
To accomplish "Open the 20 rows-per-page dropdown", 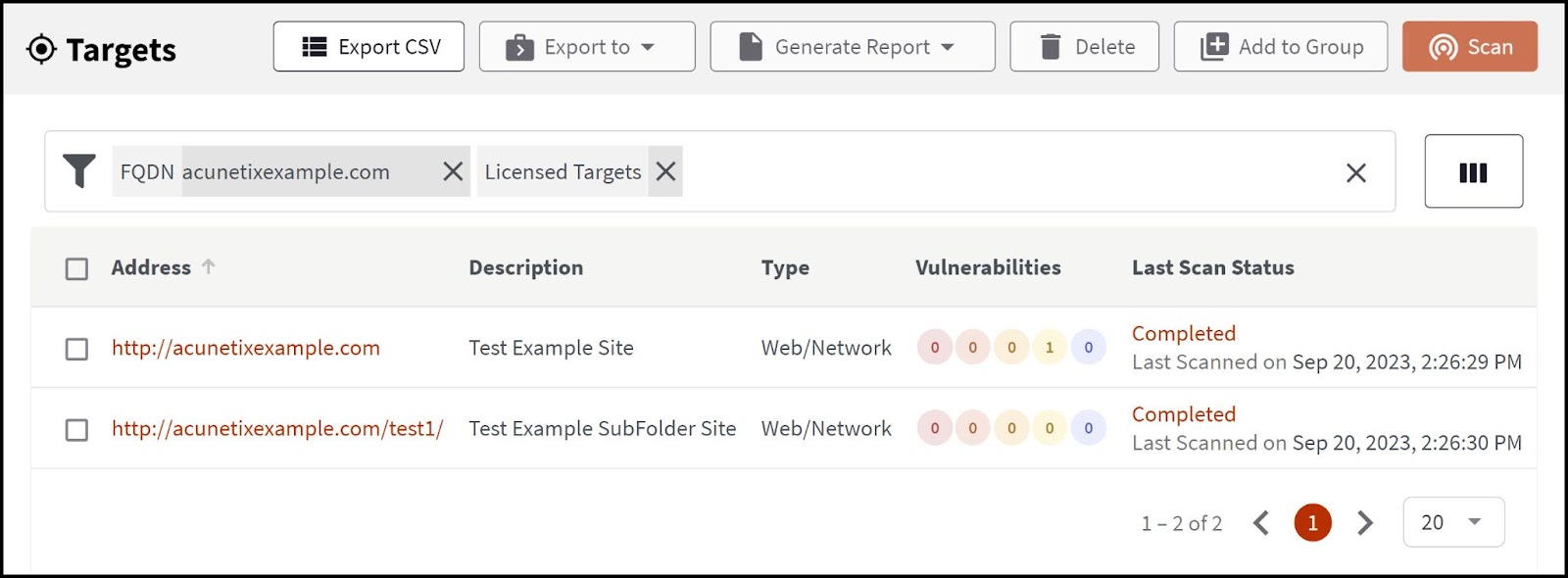I will click(1453, 522).
